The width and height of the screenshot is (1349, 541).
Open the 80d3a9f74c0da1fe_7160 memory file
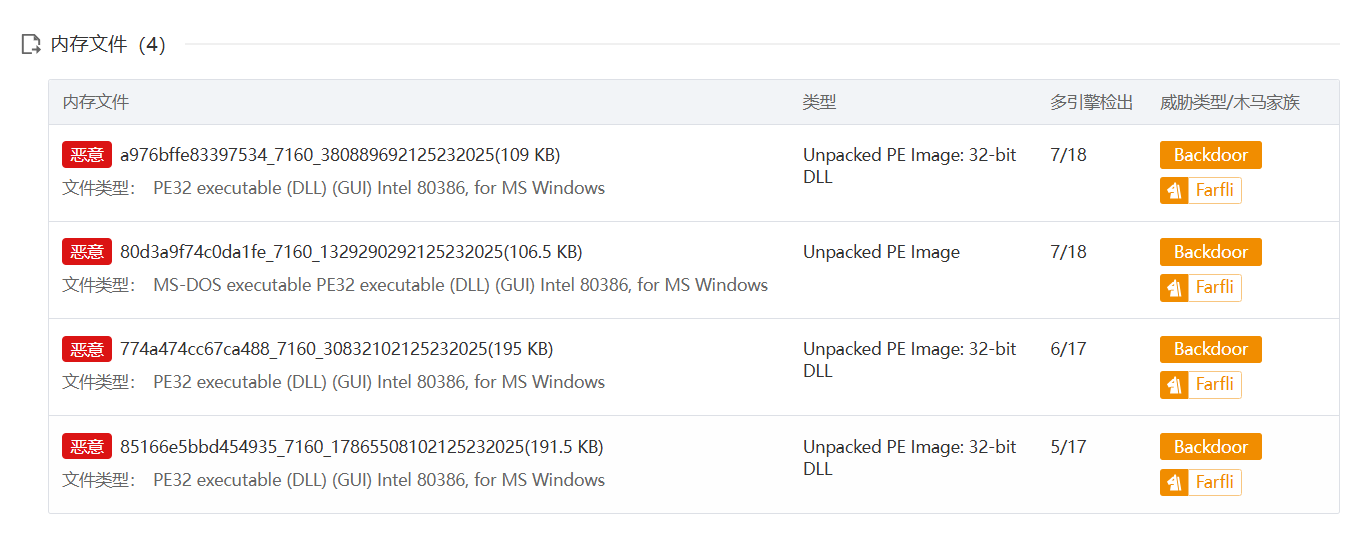tap(351, 252)
